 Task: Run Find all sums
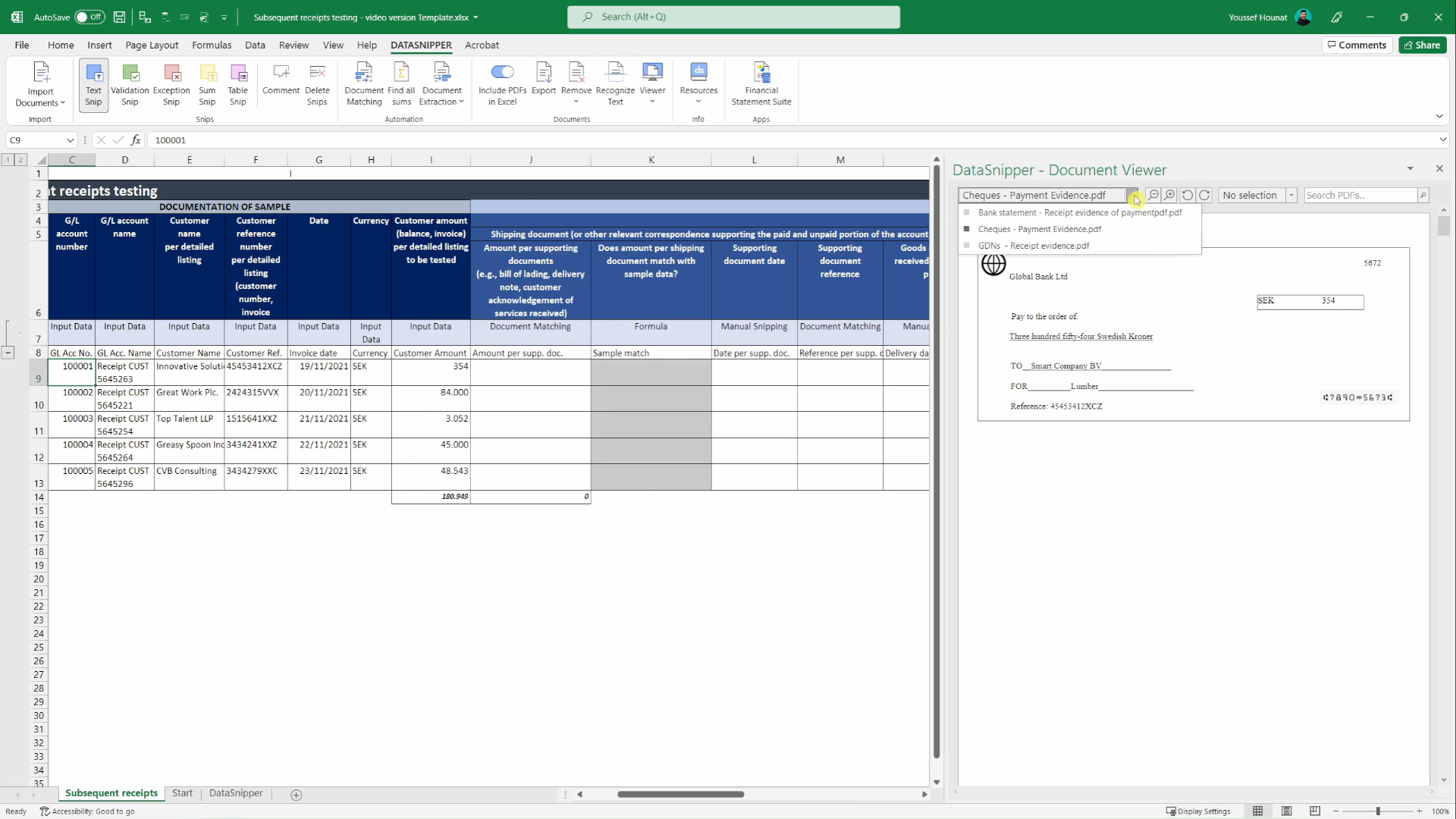[401, 83]
